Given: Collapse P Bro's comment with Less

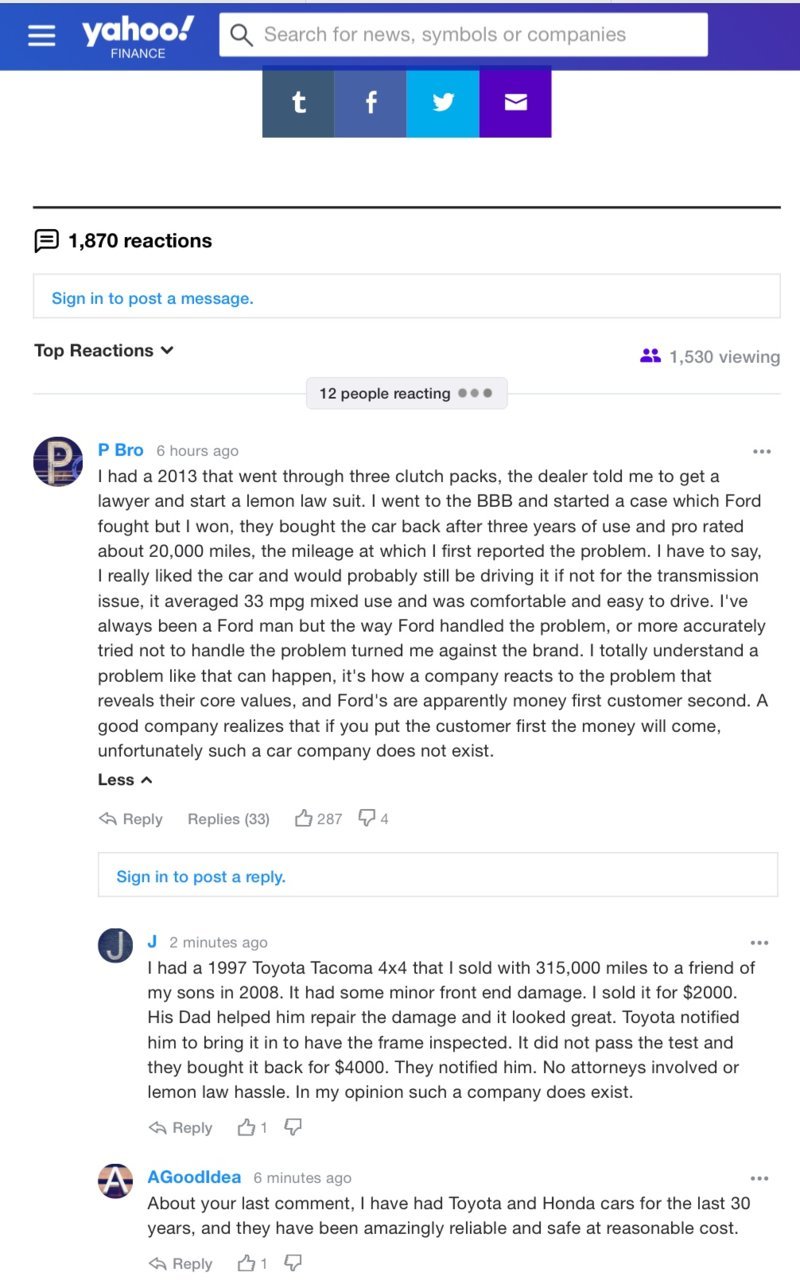Looking at the screenshot, I should 125,780.
